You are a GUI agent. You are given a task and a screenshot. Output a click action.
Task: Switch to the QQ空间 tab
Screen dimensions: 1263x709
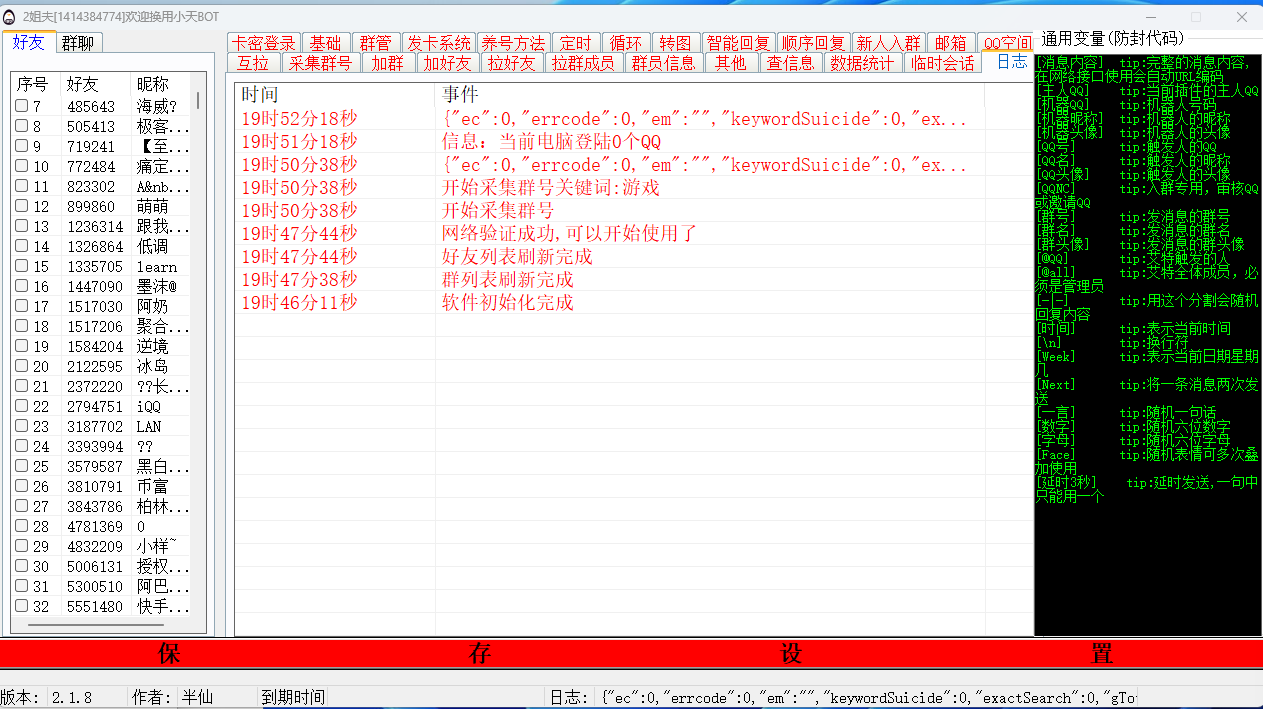click(1006, 43)
